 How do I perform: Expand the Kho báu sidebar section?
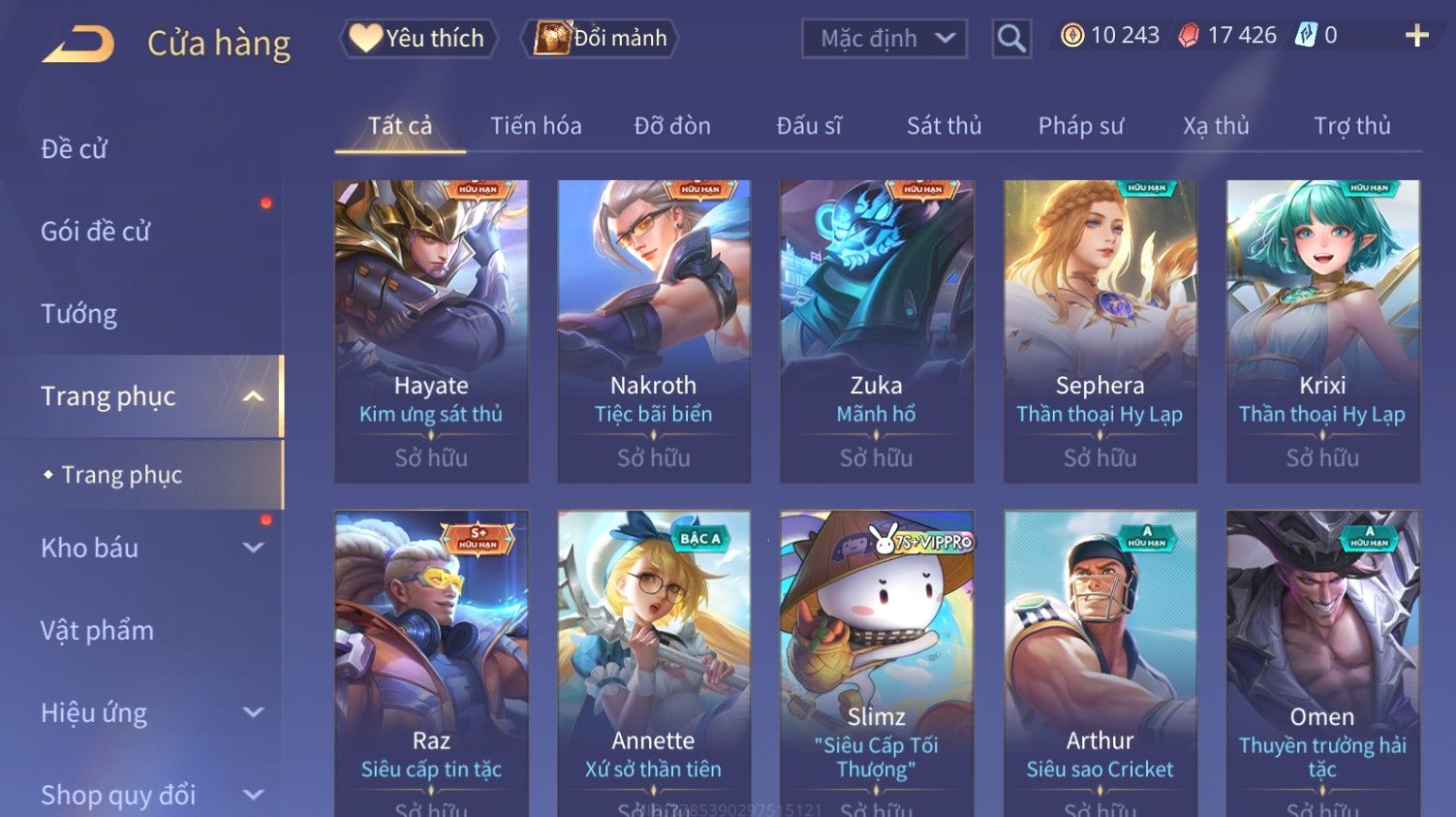(x=253, y=548)
